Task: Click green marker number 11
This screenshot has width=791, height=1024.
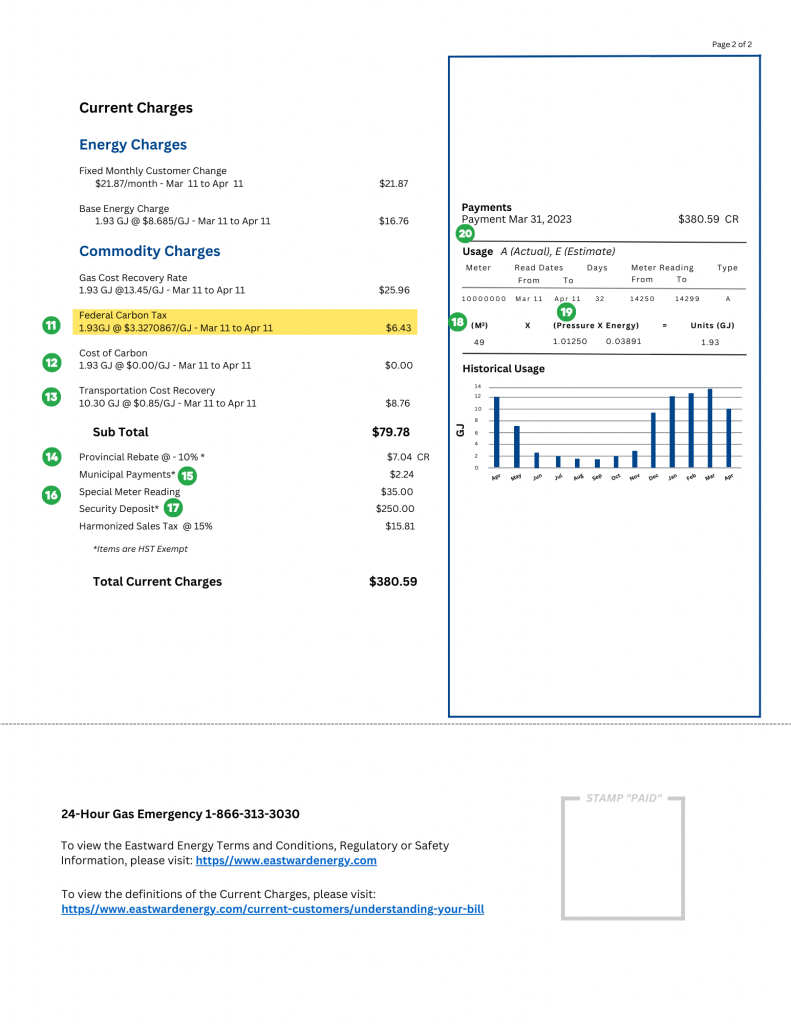Action: 52,325
